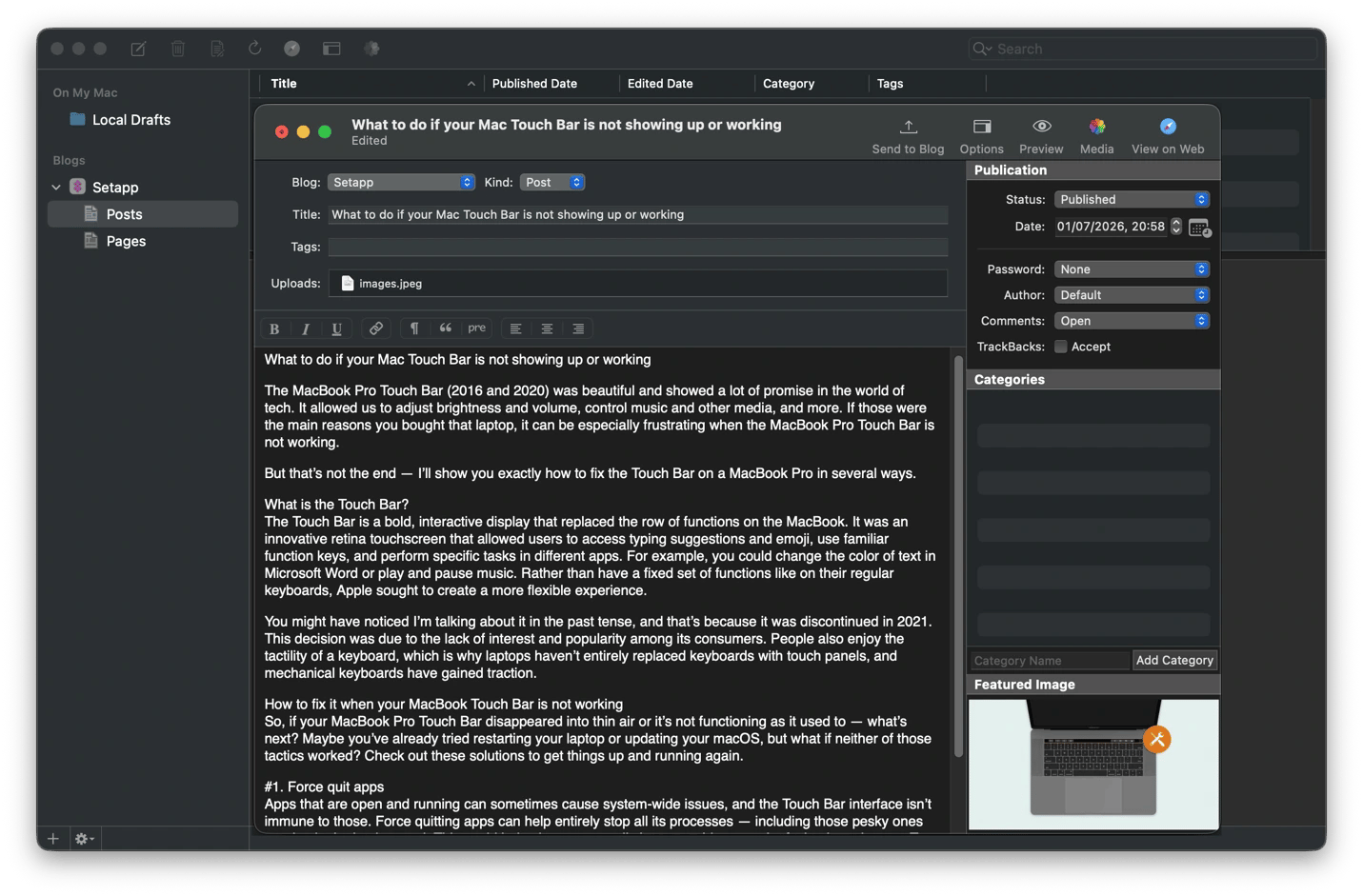
Task: Click the Date value field
Action: 1111,227
